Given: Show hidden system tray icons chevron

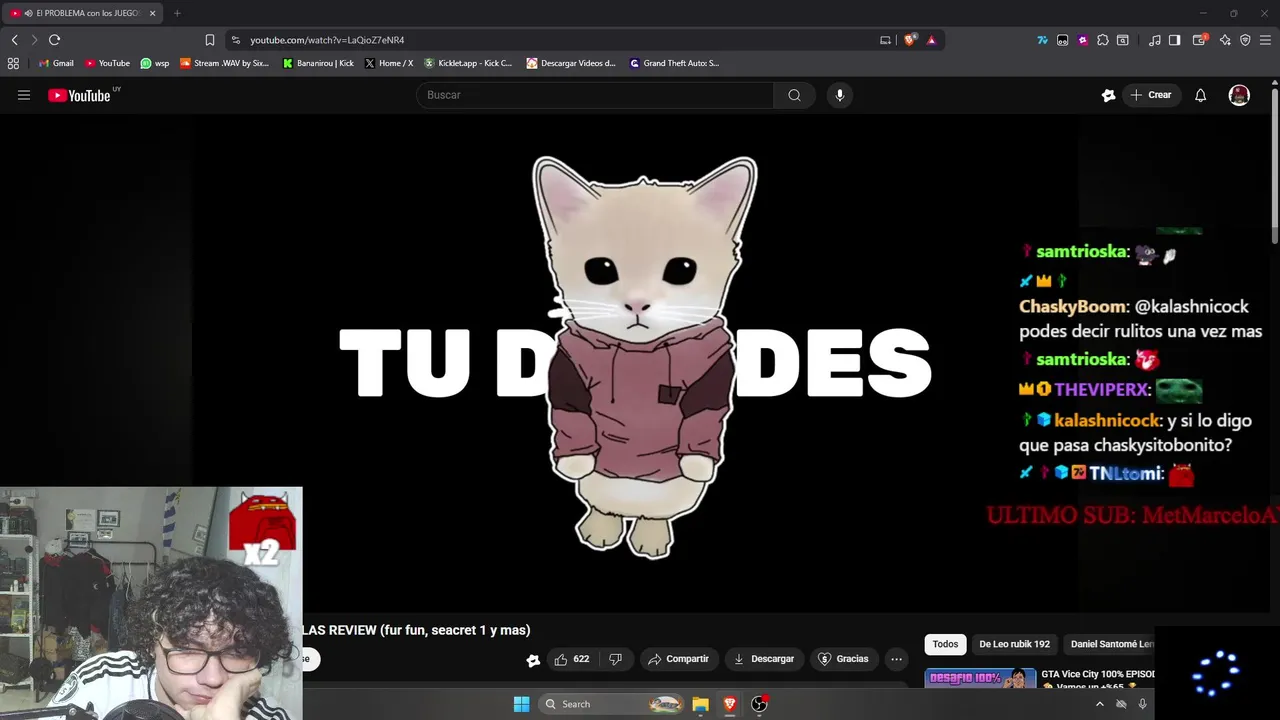Looking at the screenshot, I should (1099, 704).
